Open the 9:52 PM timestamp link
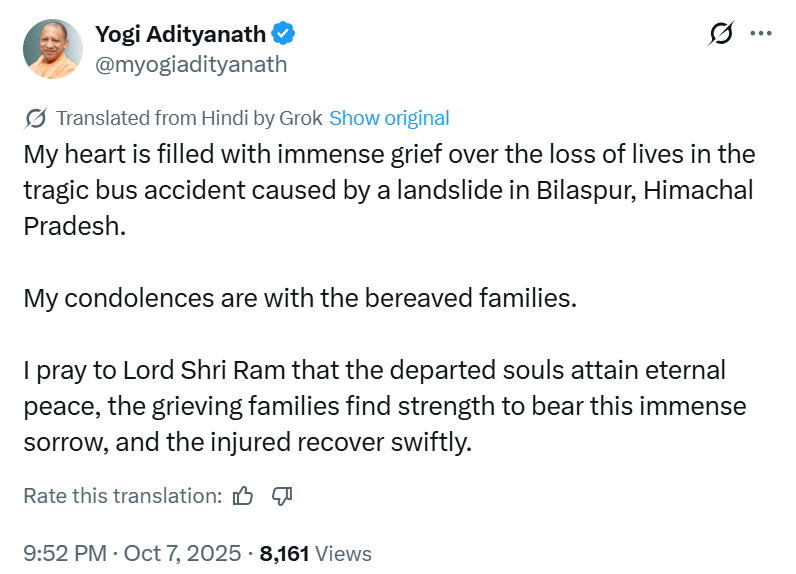The width and height of the screenshot is (796, 574). (63, 553)
